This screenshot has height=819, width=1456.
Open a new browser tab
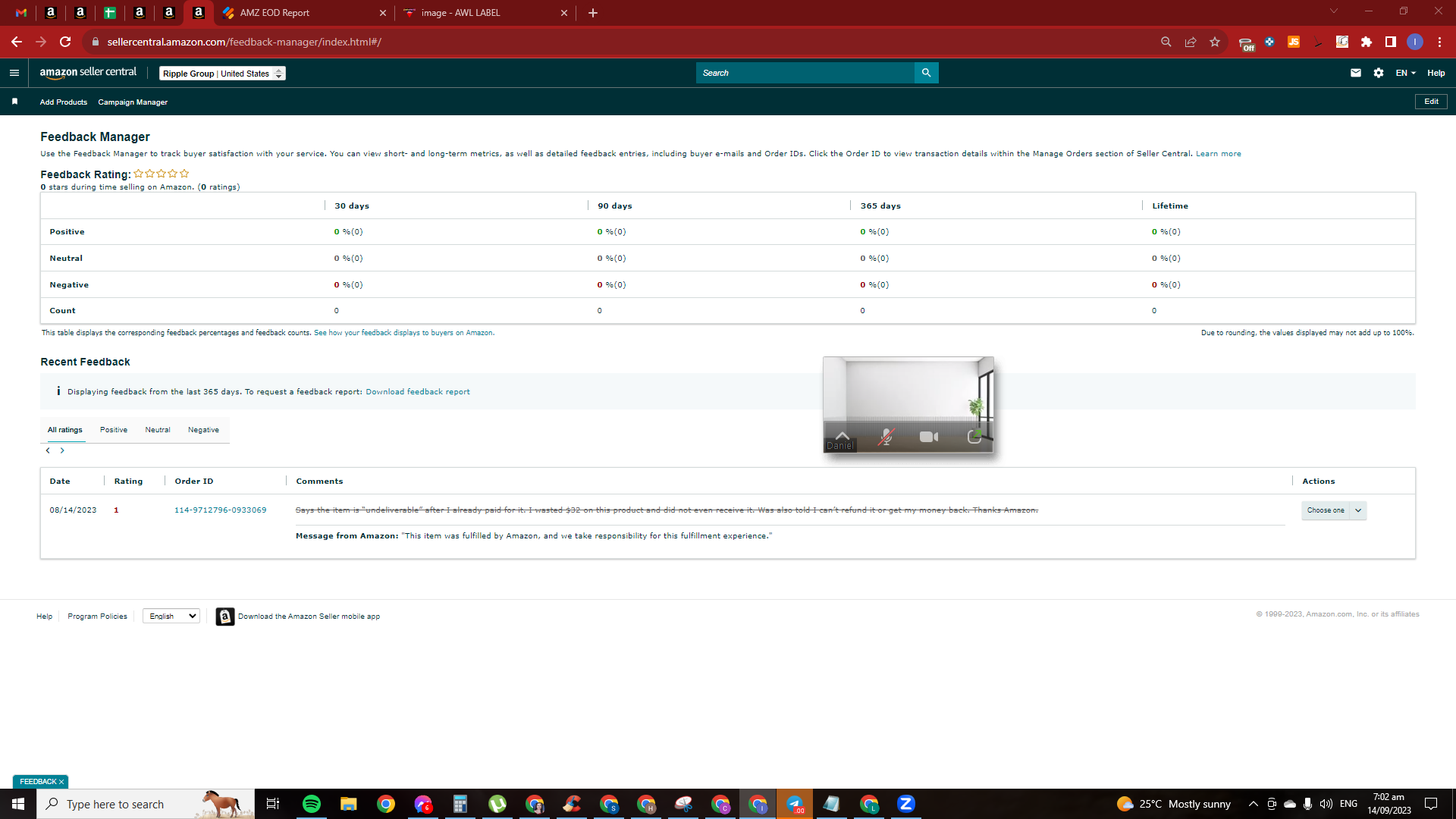(593, 13)
